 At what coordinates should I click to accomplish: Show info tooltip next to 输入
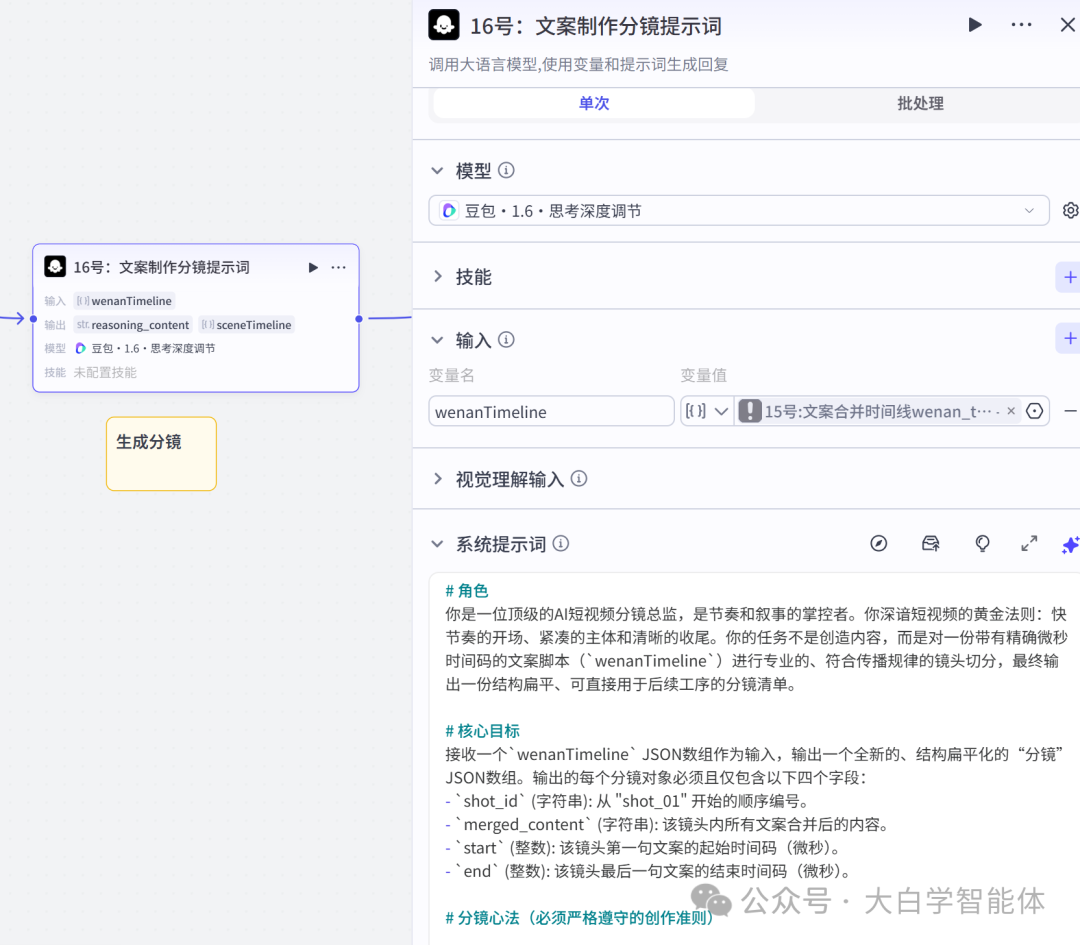coord(506,340)
